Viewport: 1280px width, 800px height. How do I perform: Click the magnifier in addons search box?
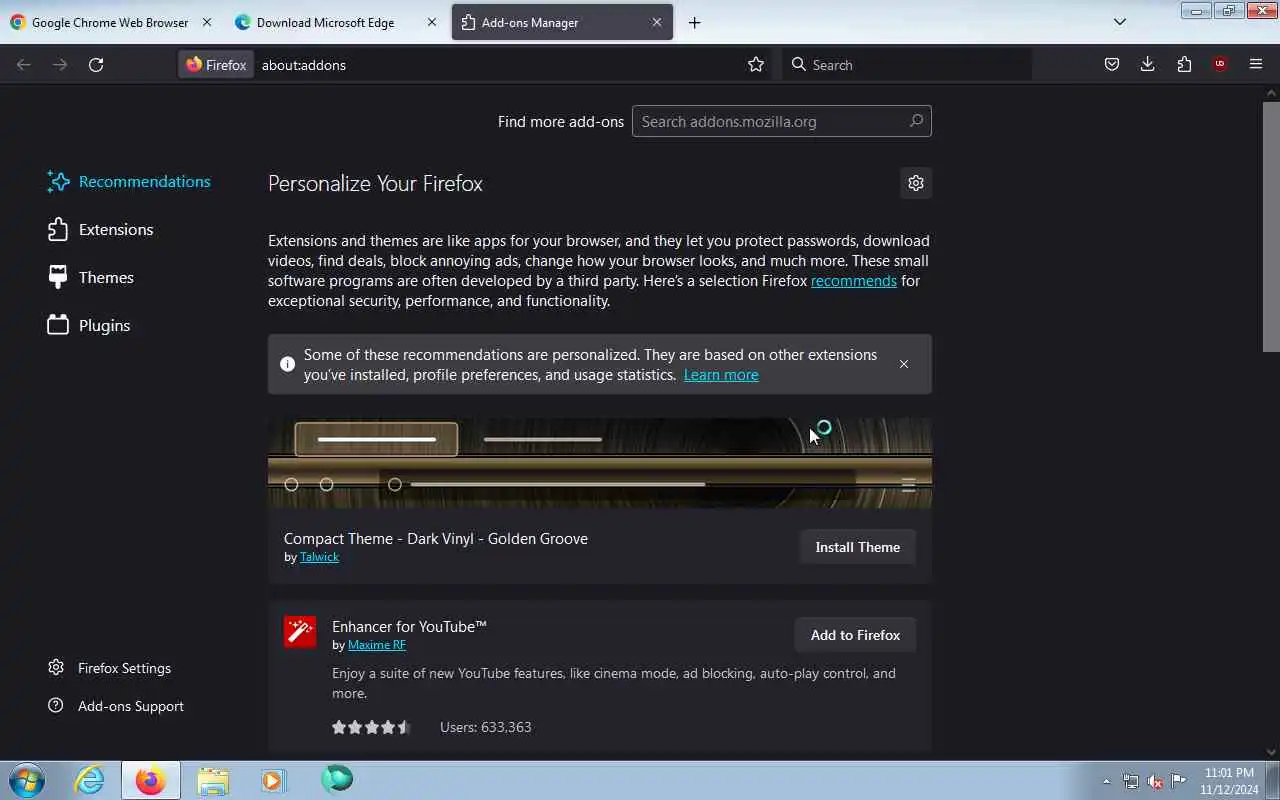915,121
